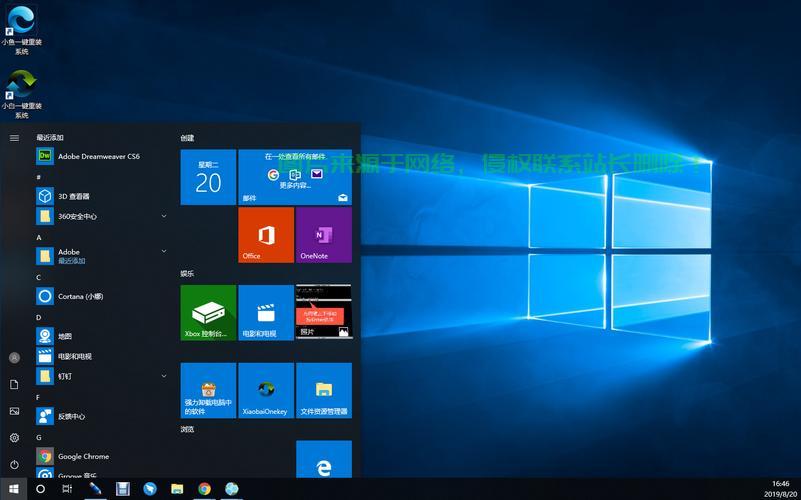Open 地图 app in the list
Screen dimensions: 801x500
[x=102, y=336]
